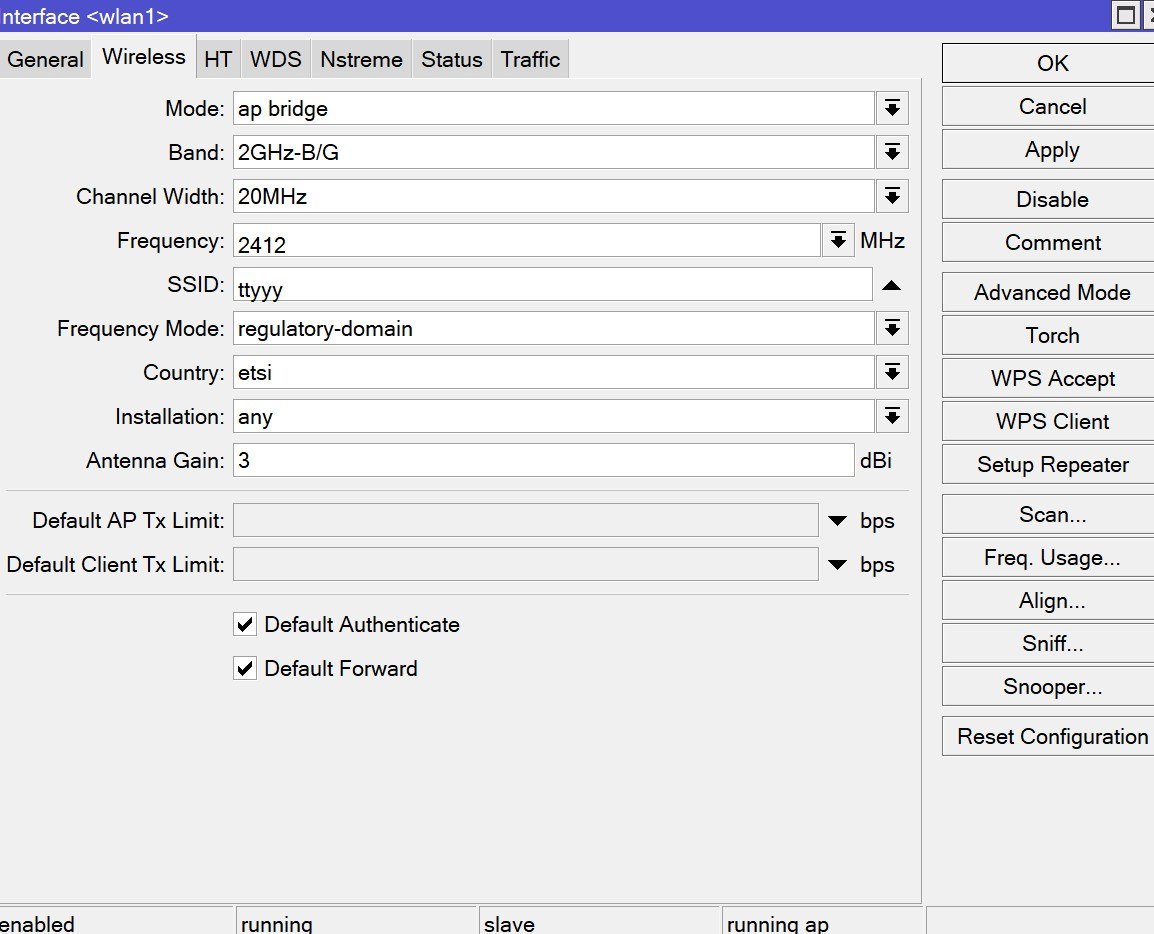Toggle the Default Authenticate checkbox
The image size is (1154, 934).
tap(245, 624)
